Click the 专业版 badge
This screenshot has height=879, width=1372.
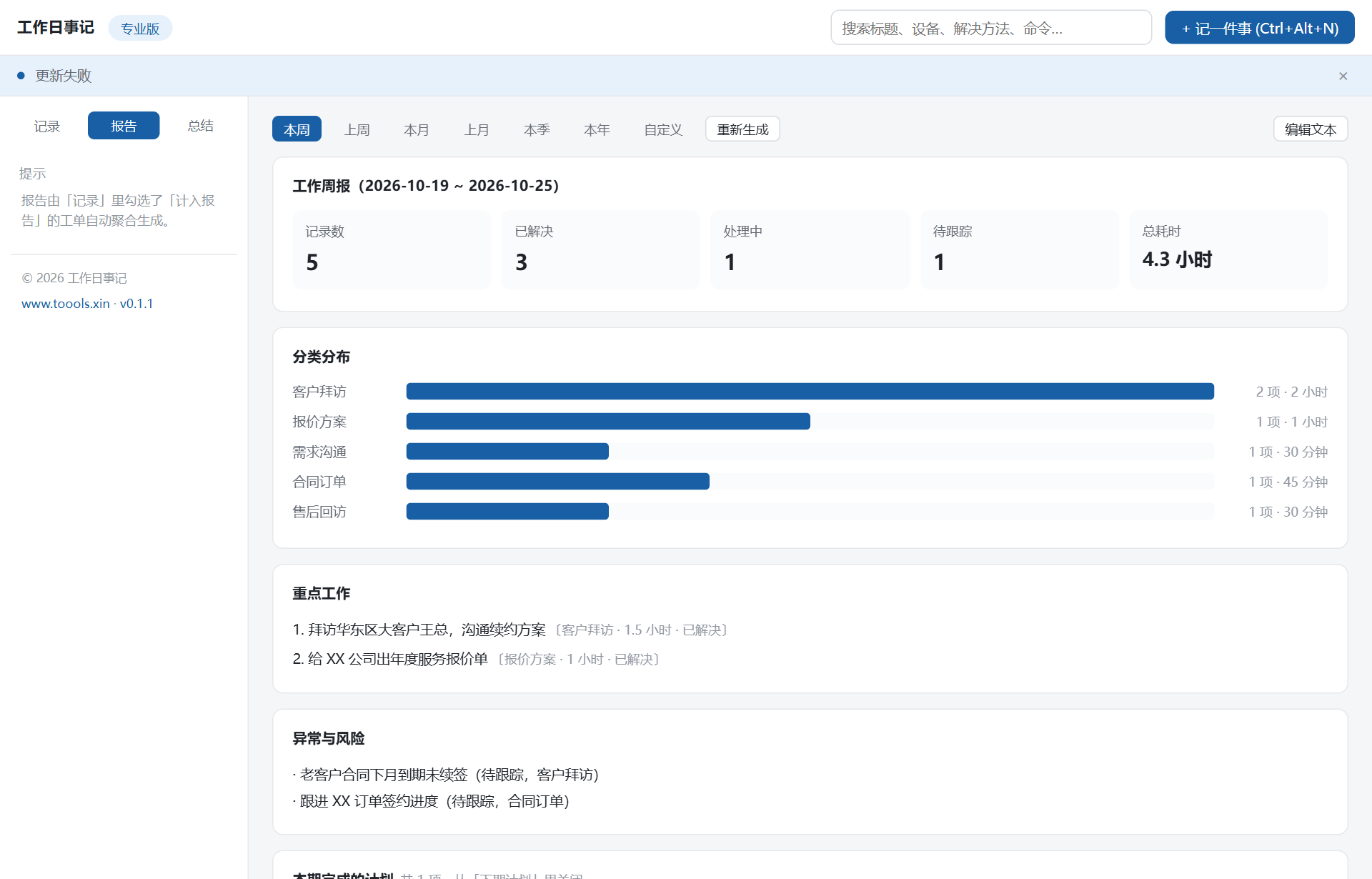pyautogui.click(x=140, y=28)
